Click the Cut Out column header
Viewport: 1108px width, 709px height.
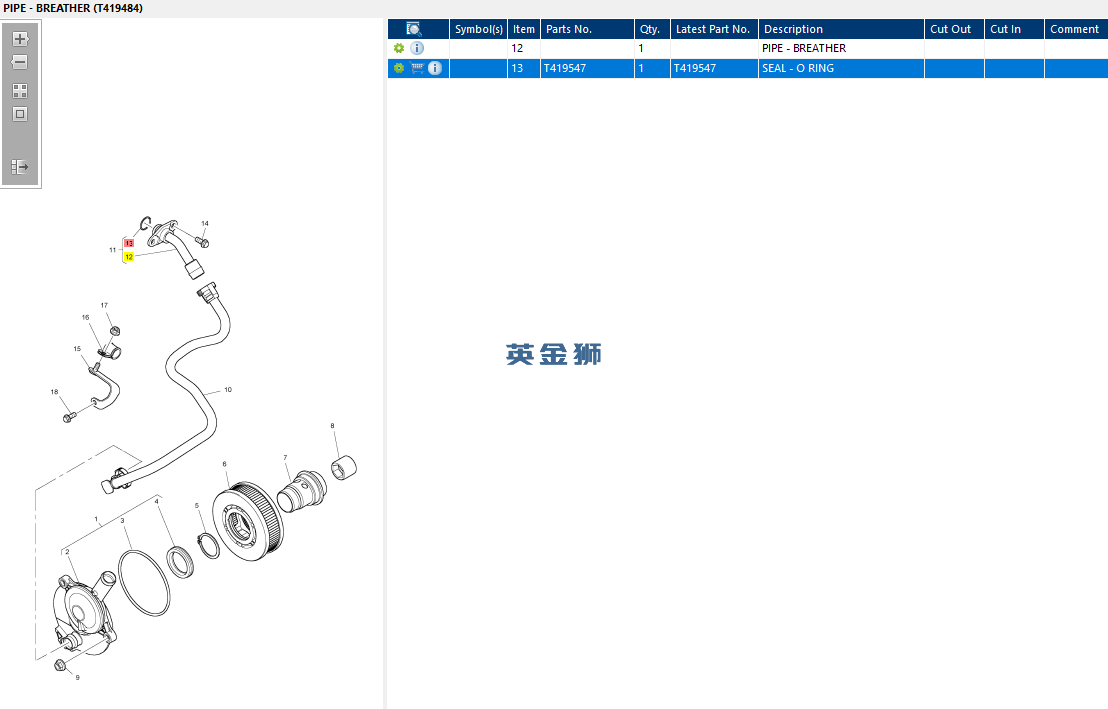(954, 29)
